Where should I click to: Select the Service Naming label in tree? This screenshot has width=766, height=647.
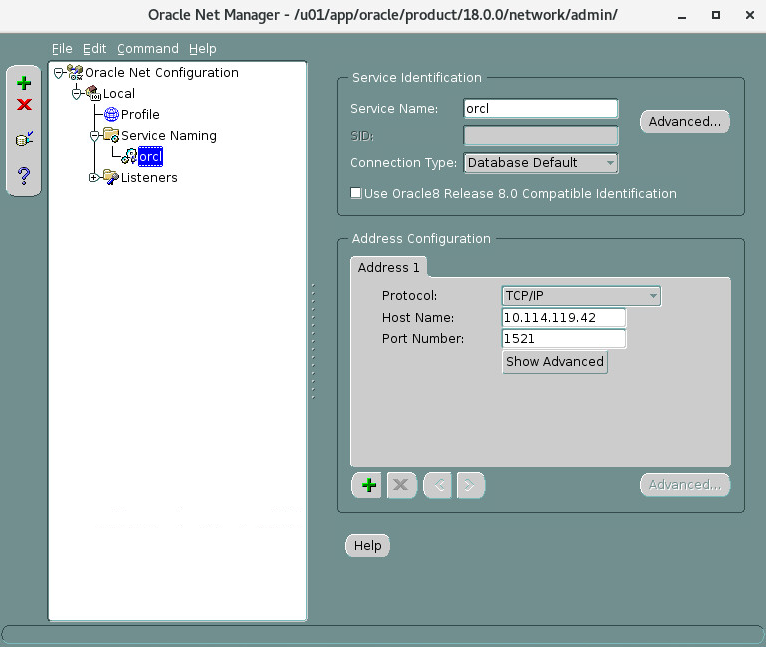pos(169,135)
